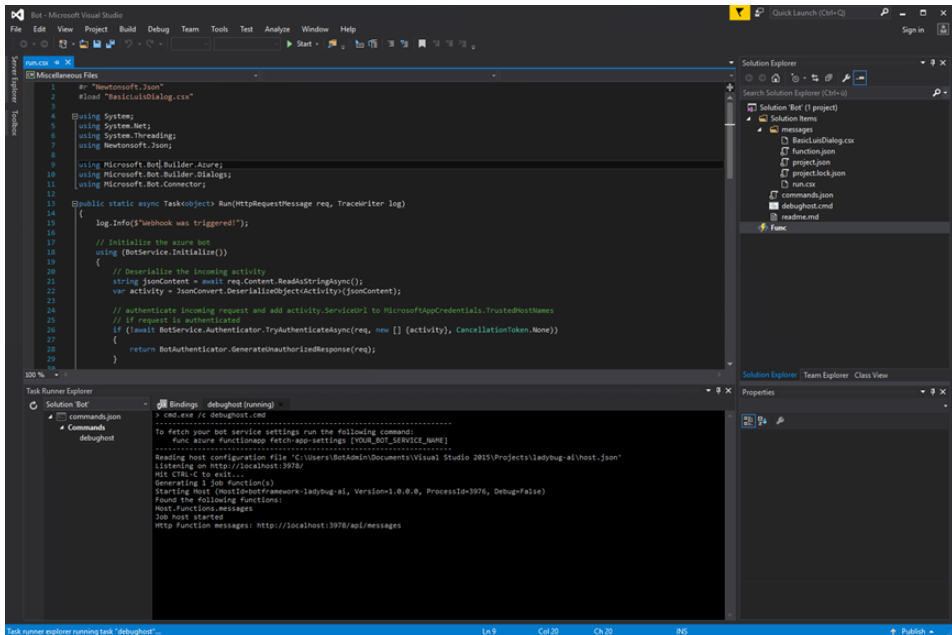Image resolution: width=952 pixels, height=635 pixels.
Task: Click the notifications flag icon
Action: (739, 13)
